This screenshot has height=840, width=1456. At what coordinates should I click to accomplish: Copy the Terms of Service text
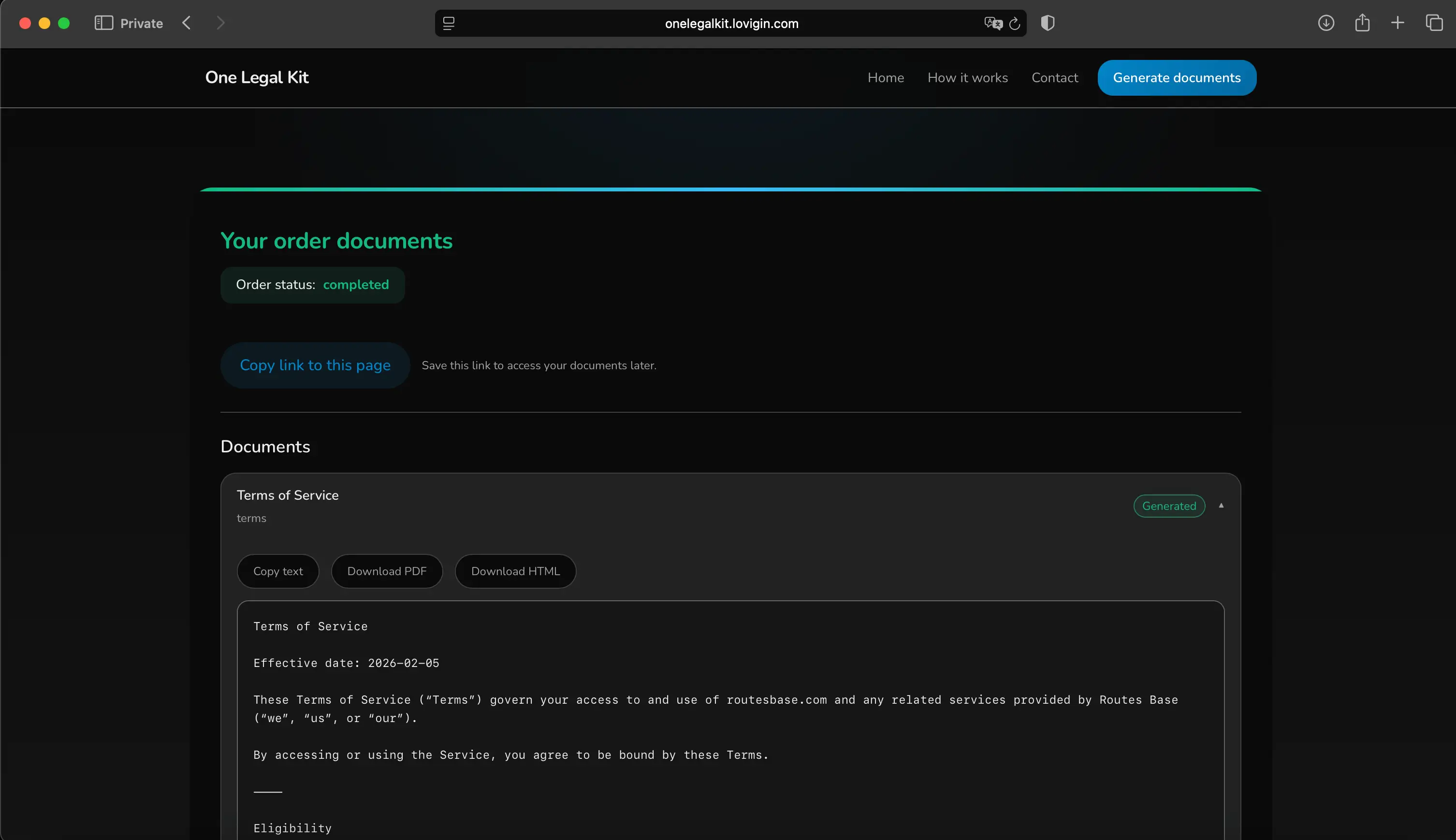(x=277, y=571)
